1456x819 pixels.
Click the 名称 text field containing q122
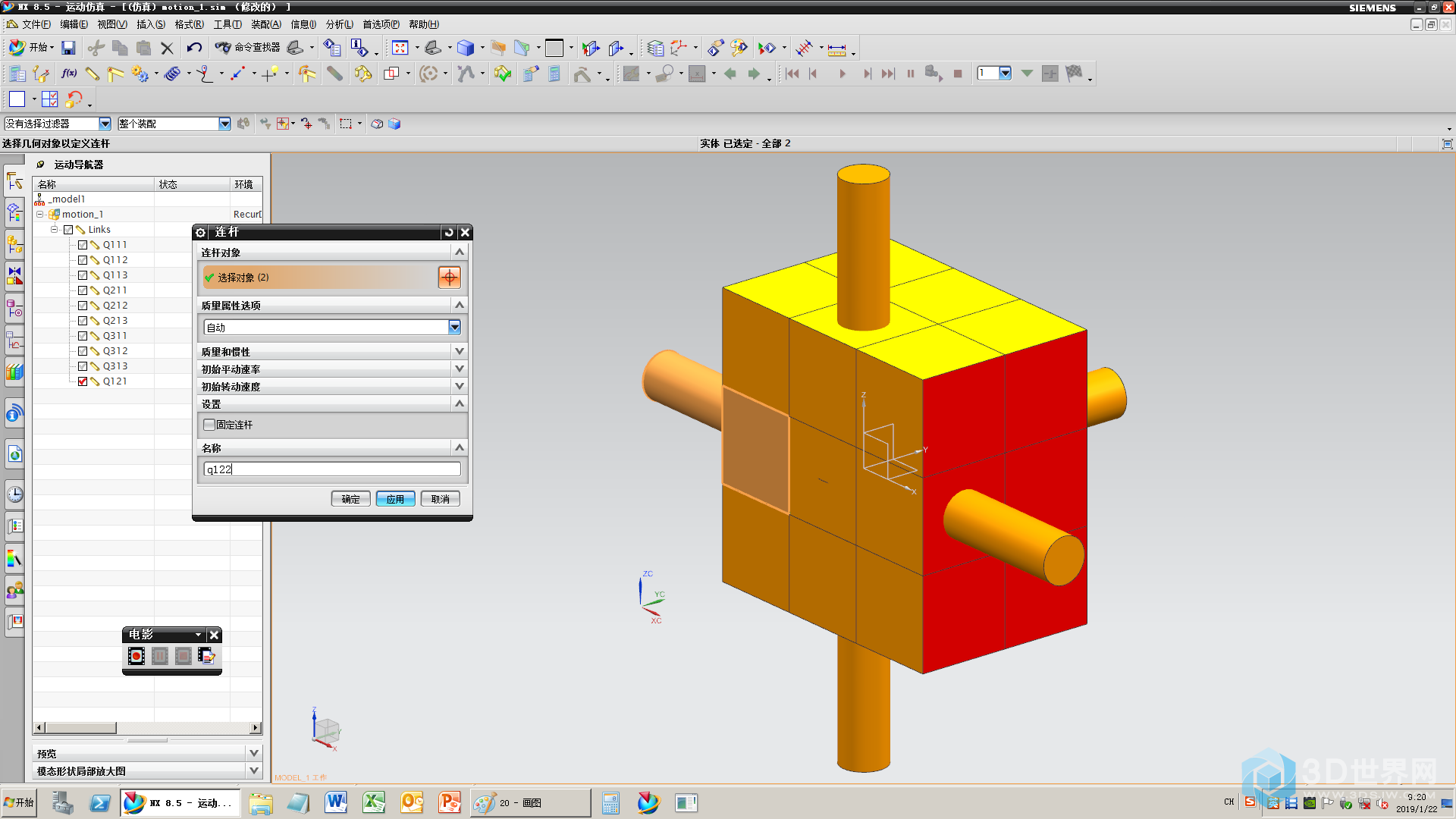[332, 469]
